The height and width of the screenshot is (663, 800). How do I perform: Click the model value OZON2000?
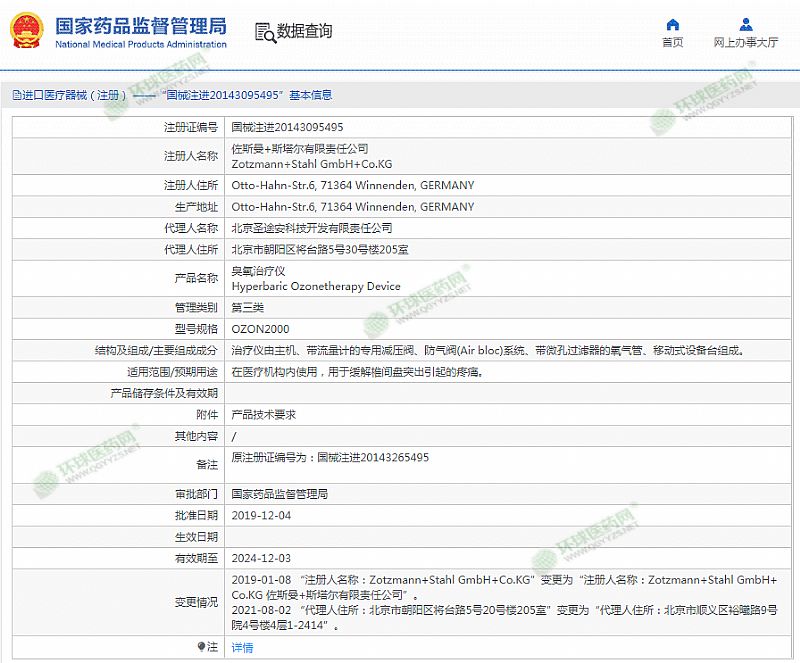pos(260,328)
